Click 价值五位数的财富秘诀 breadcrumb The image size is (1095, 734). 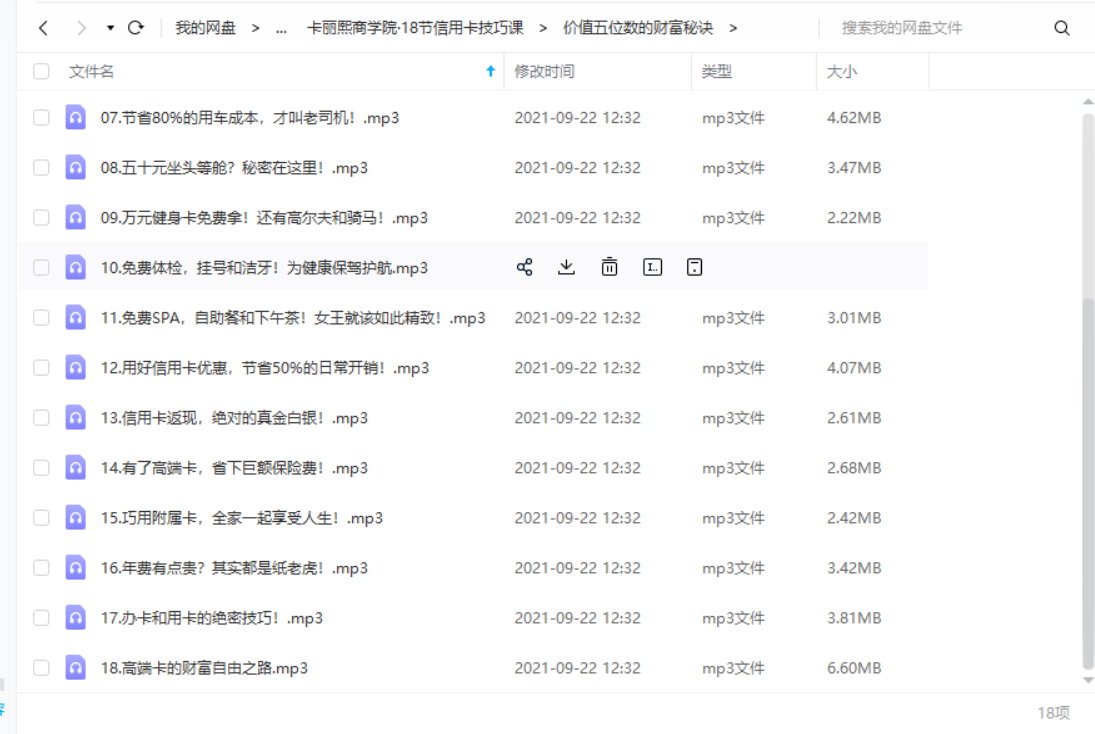pyautogui.click(x=638, y=28)
